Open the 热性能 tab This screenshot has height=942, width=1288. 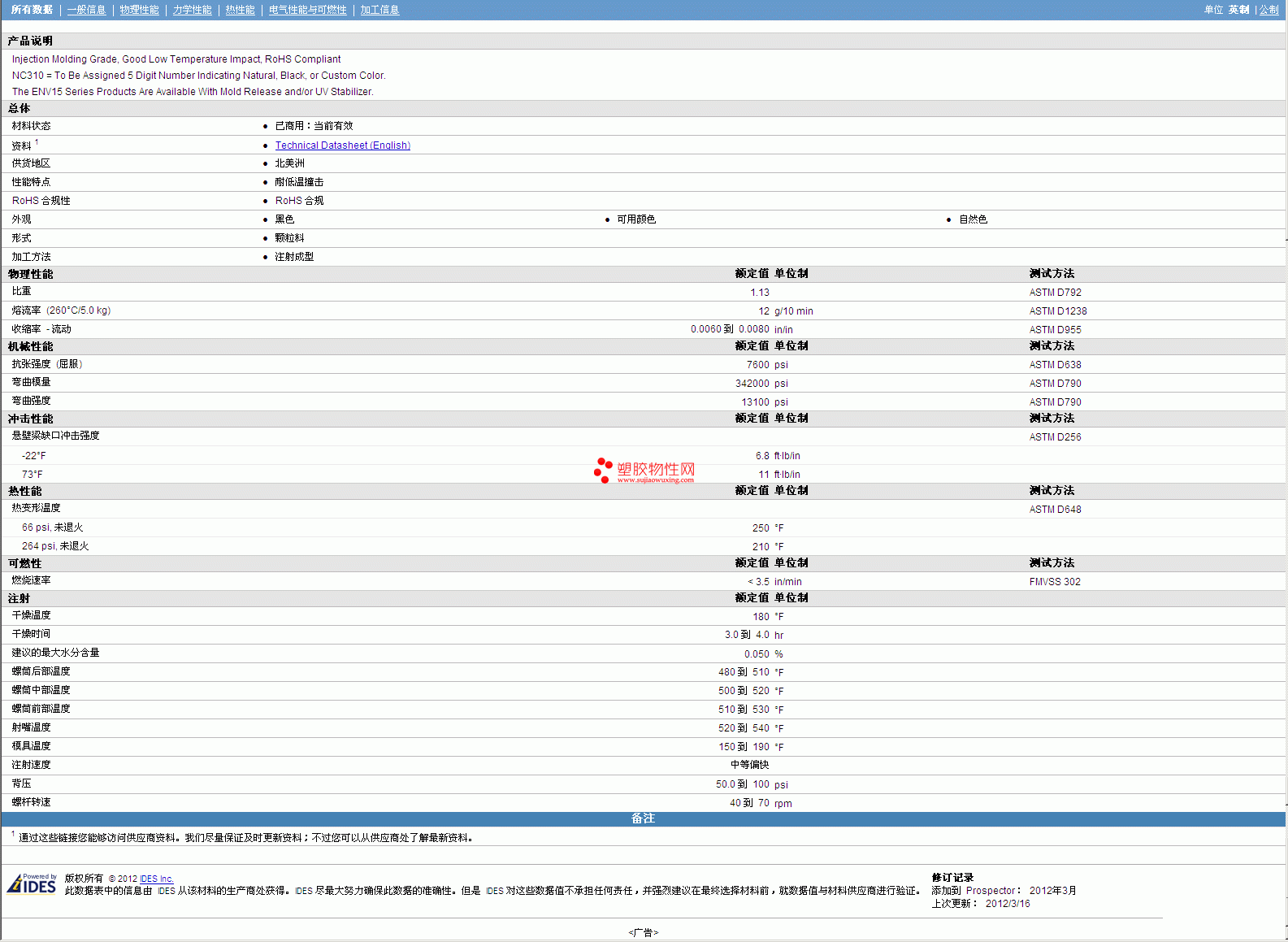coord(240,10)
